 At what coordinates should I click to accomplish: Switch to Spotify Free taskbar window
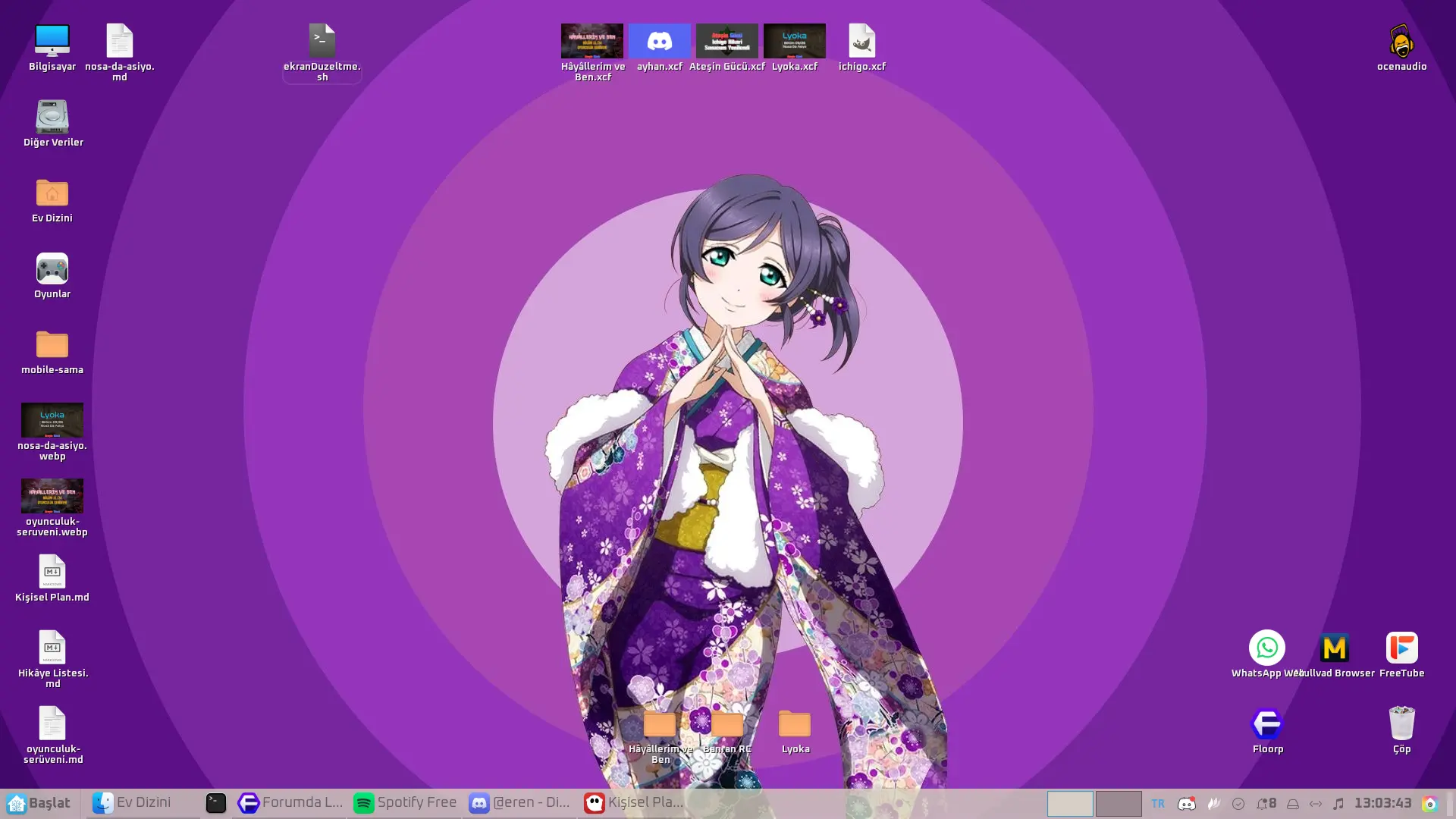tap(405, 803)
